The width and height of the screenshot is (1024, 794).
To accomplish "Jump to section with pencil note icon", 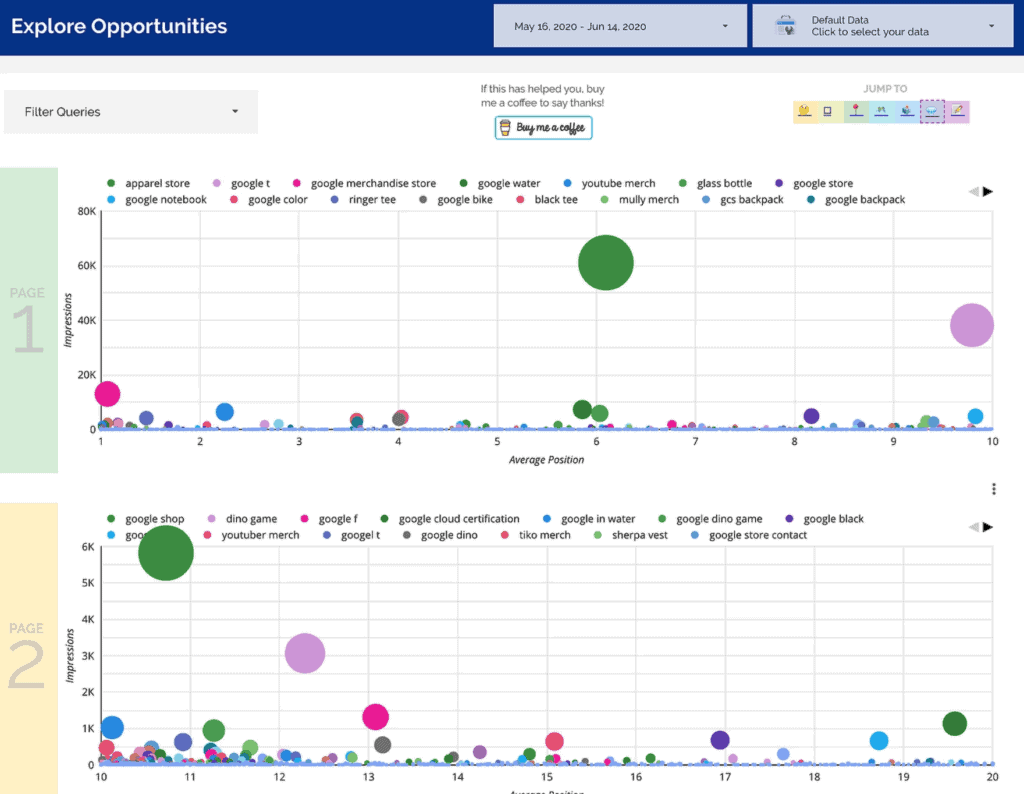I will pyautogui.click(x=957, y=112).
